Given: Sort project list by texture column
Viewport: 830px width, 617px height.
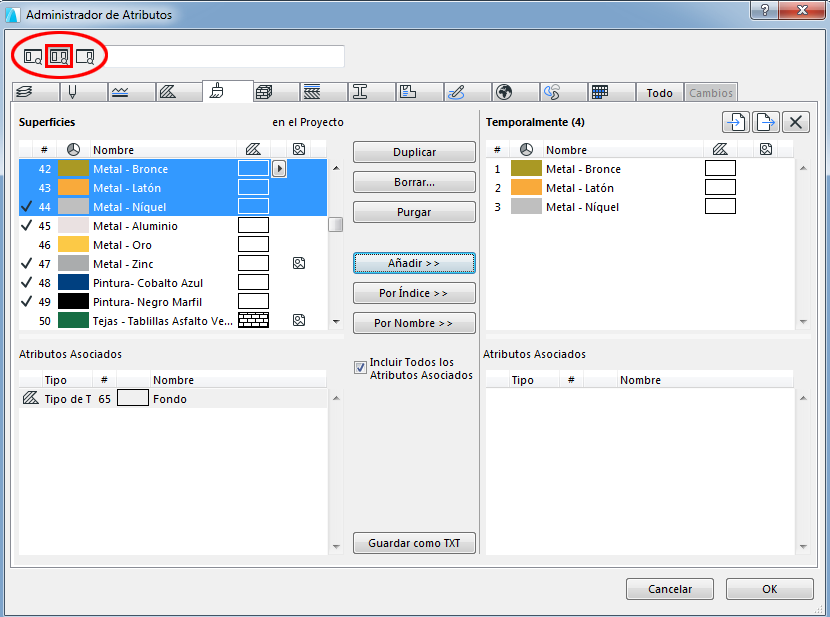Looking at the screenshot, I should pyautogui.click(x=299, y=150).
